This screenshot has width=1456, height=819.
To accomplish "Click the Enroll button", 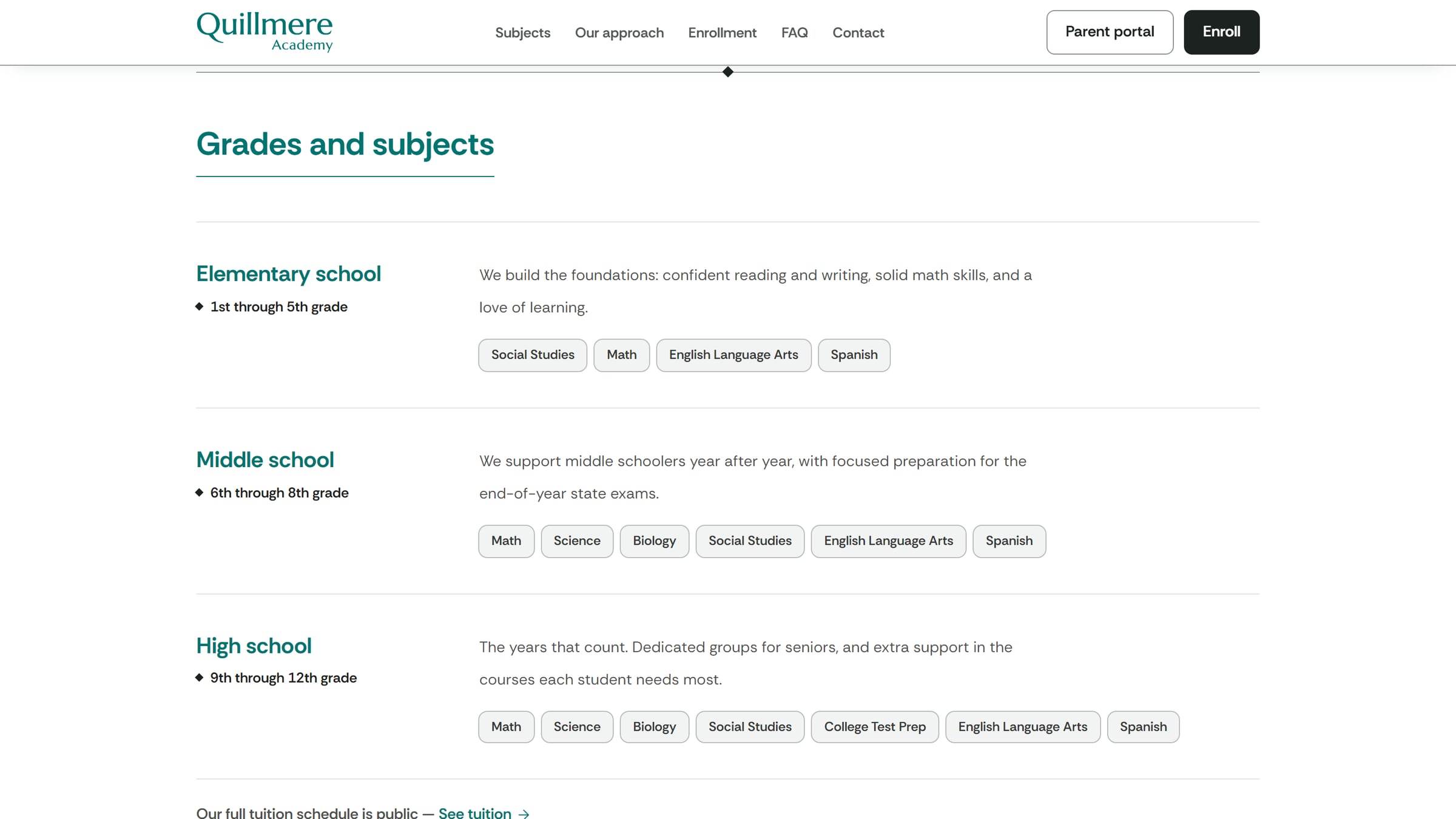I will pos(1221,32).
